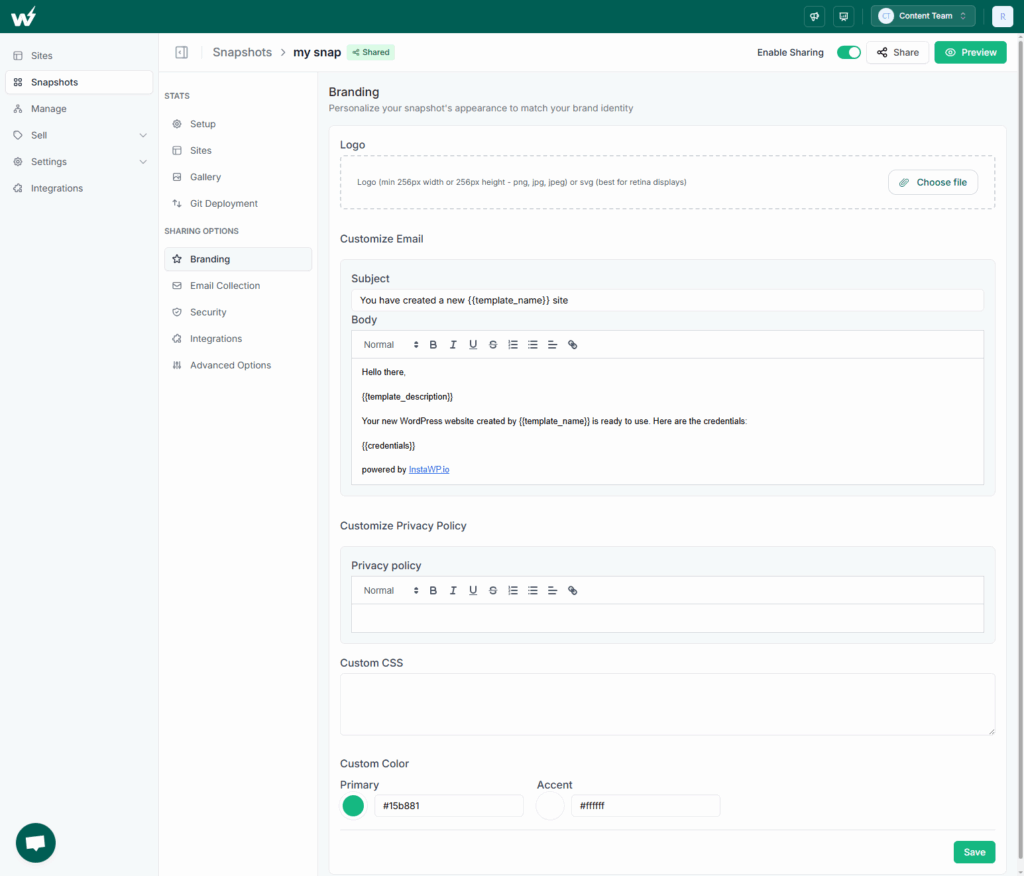The height and width of the screenshot is (876, 1024).
Task: Expand the Sell menu chevron
Action: pos(143,135)
